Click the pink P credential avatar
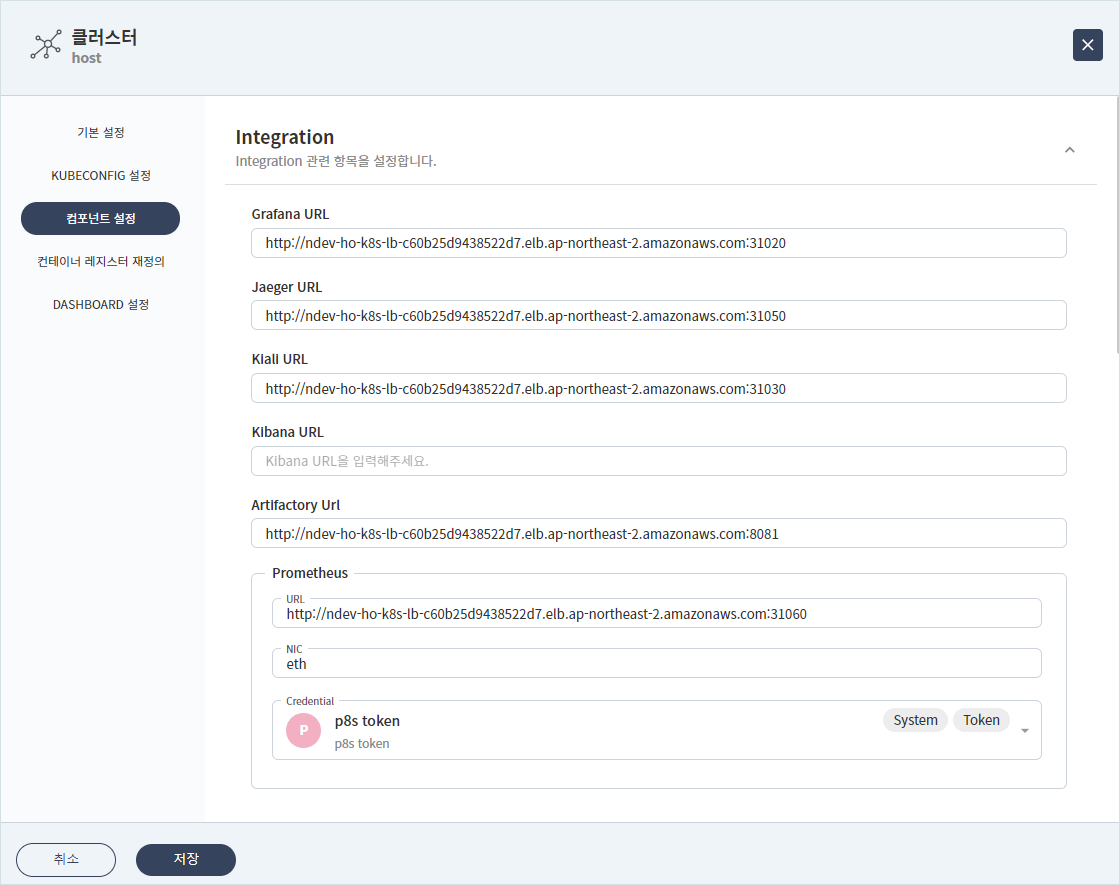Image resolution: width=1120 pixels, height=885 pixels. click(304, 730)
